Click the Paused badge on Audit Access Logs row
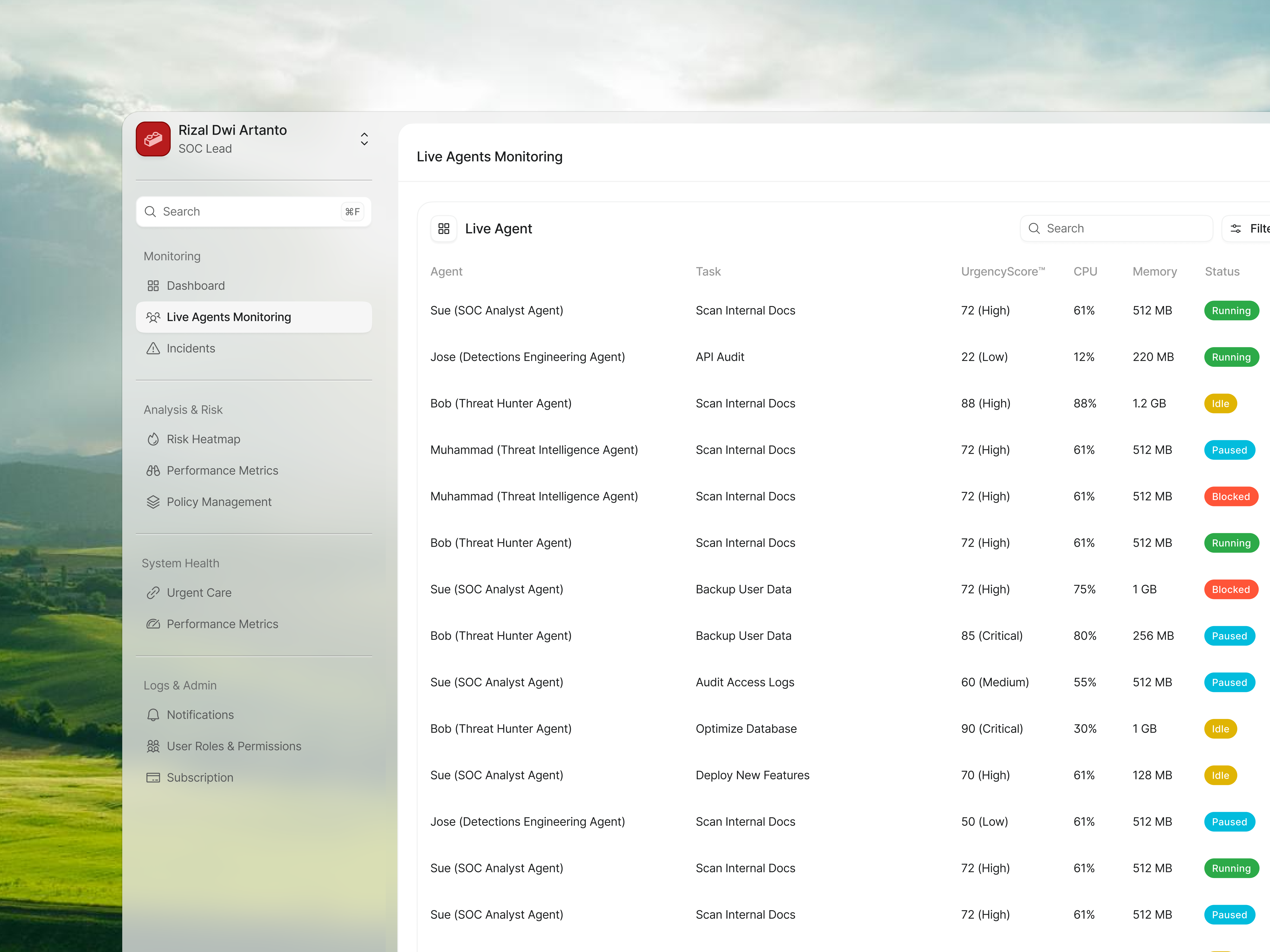The width and height of the screenshot is (1270, 952). point(1229,682)
